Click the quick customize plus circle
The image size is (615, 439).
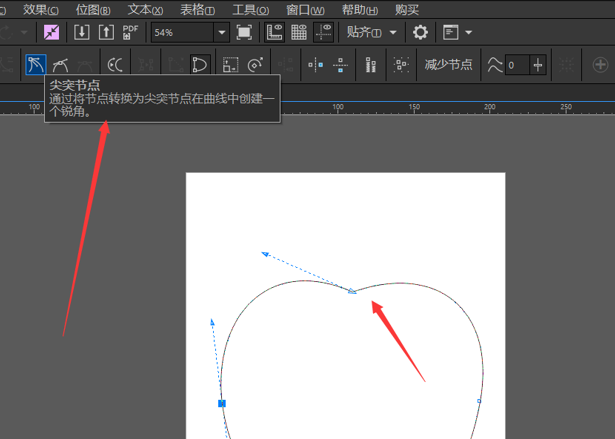click(x=600, y=65)
